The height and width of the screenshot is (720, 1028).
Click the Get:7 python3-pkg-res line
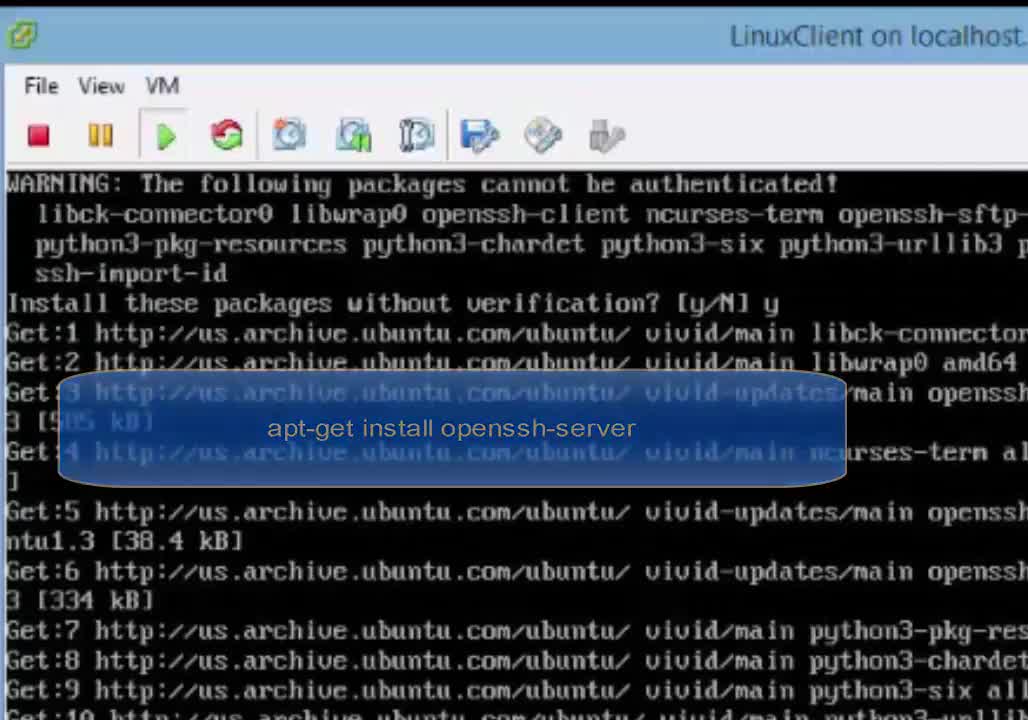(x=517, y=631)
